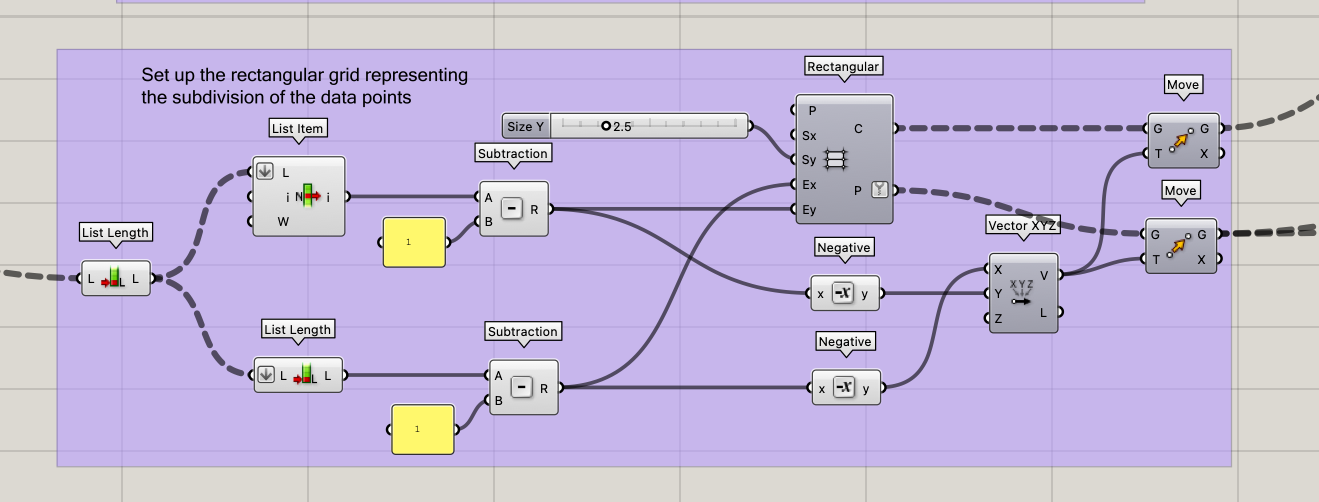Image resolution: width=1319 pixels, height=502 pixels.
Task: Click the T input on upper Move
Action: coord(1157,154)
